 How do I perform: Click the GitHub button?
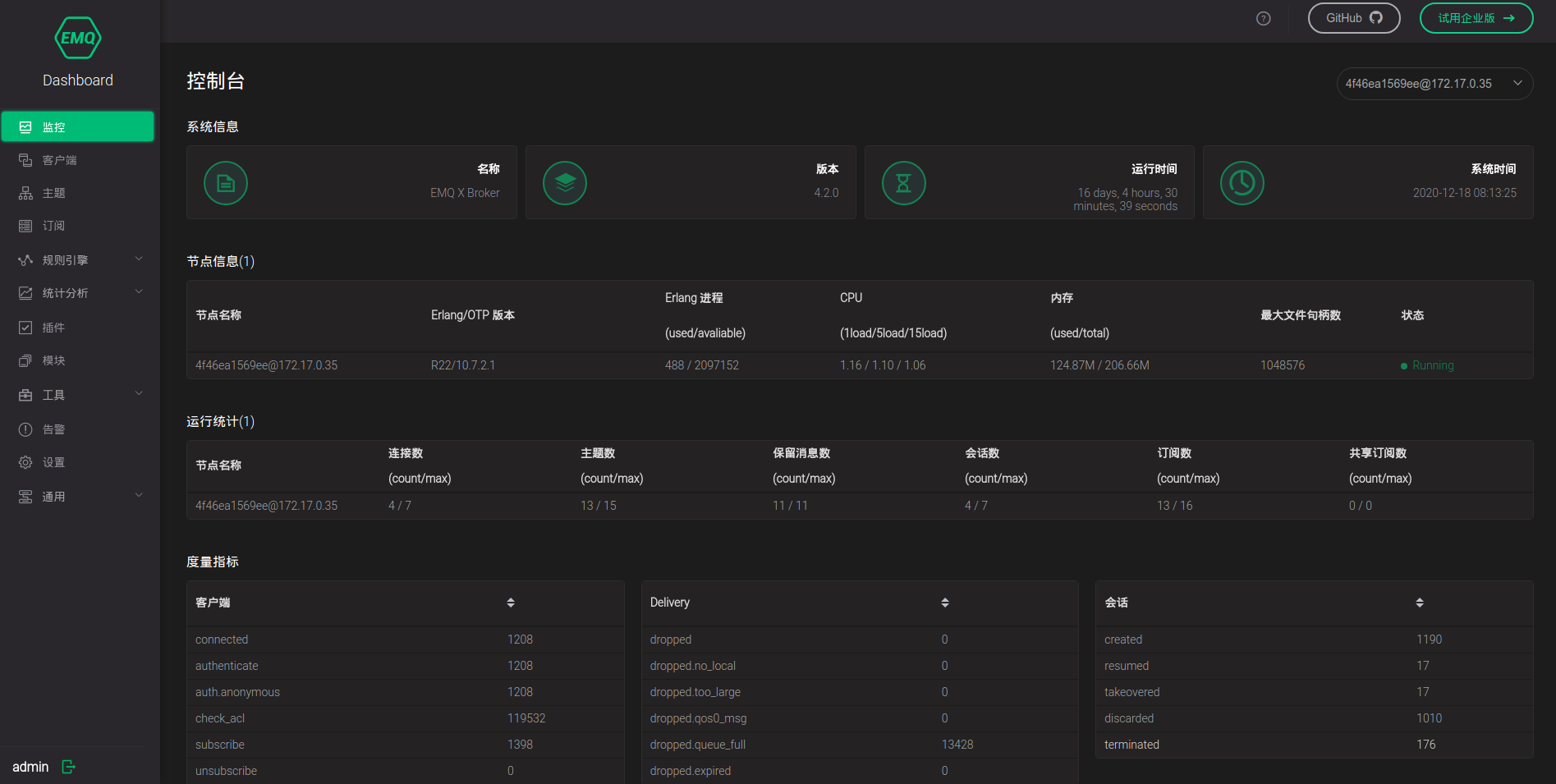(1354, 18)
